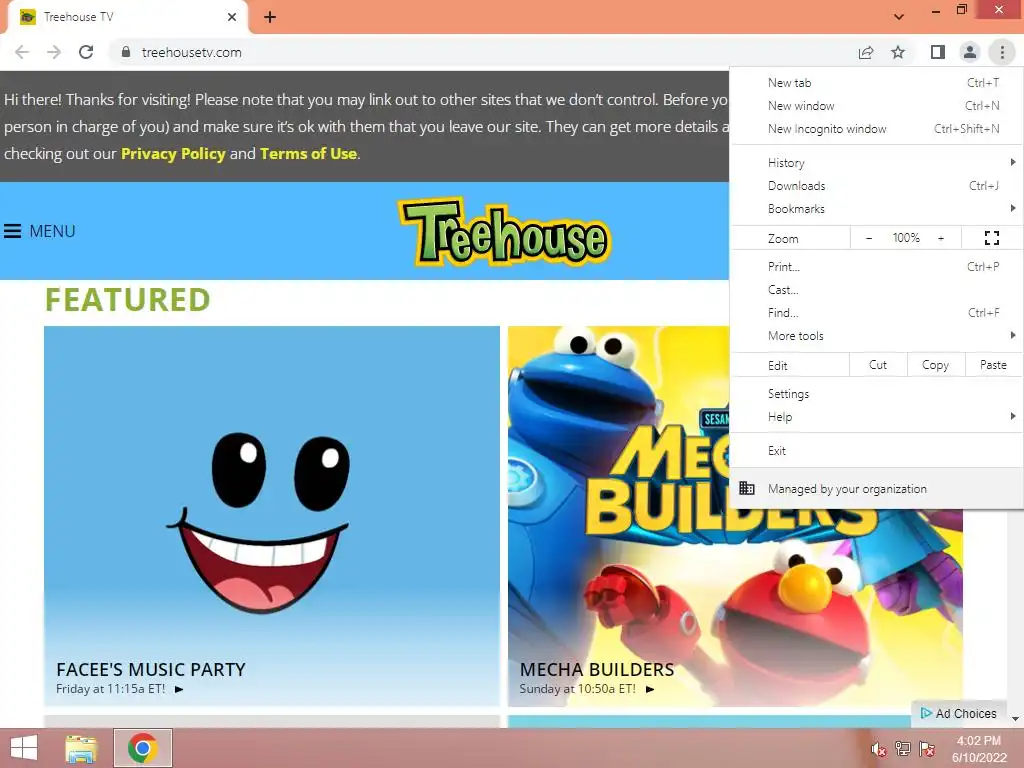The width and height of the screenshot is (1024, 768).
Task: Decrease zoom with minus button
Action: click(869, 238)
